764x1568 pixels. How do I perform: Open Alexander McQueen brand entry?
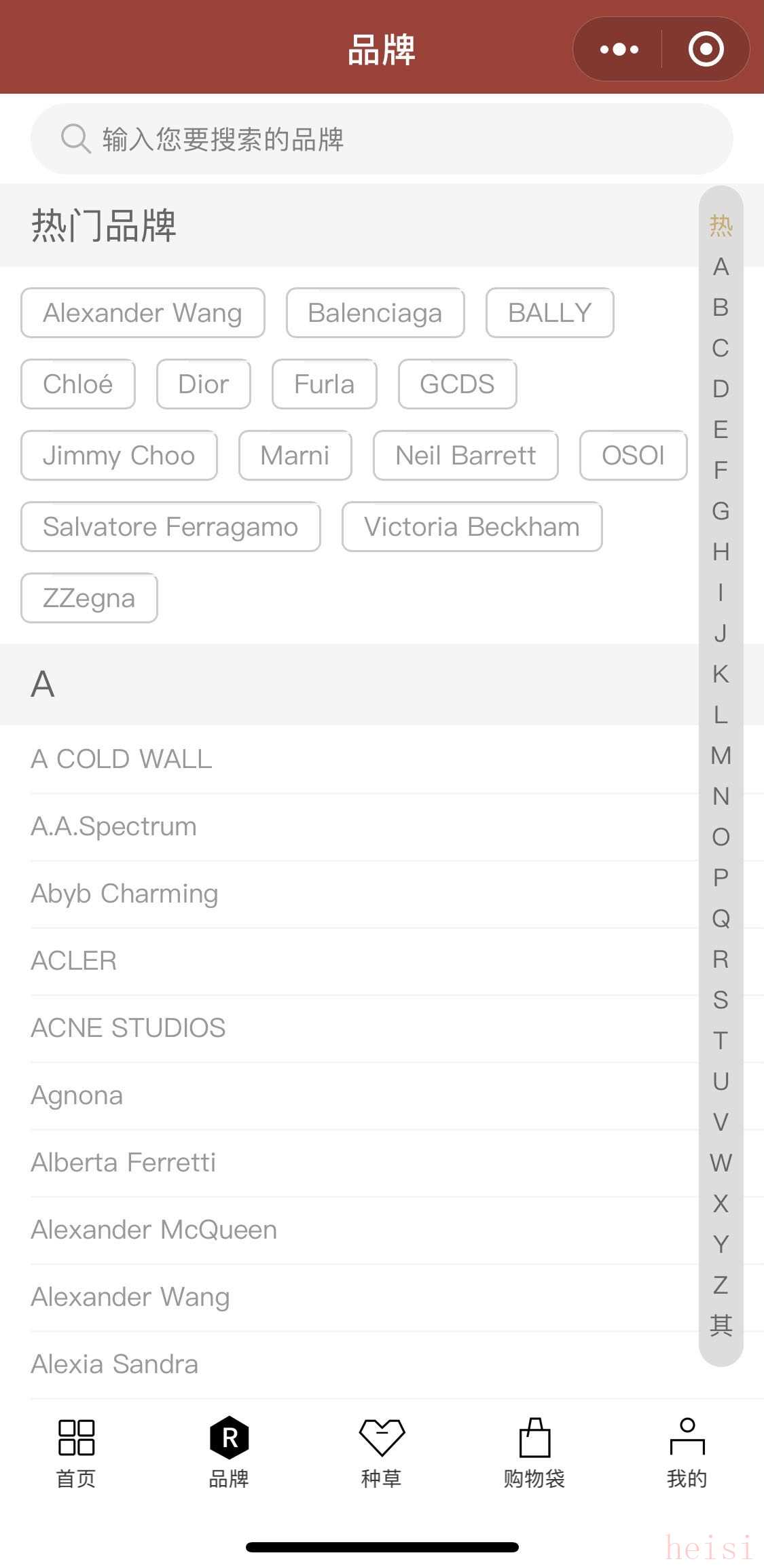154,1230
